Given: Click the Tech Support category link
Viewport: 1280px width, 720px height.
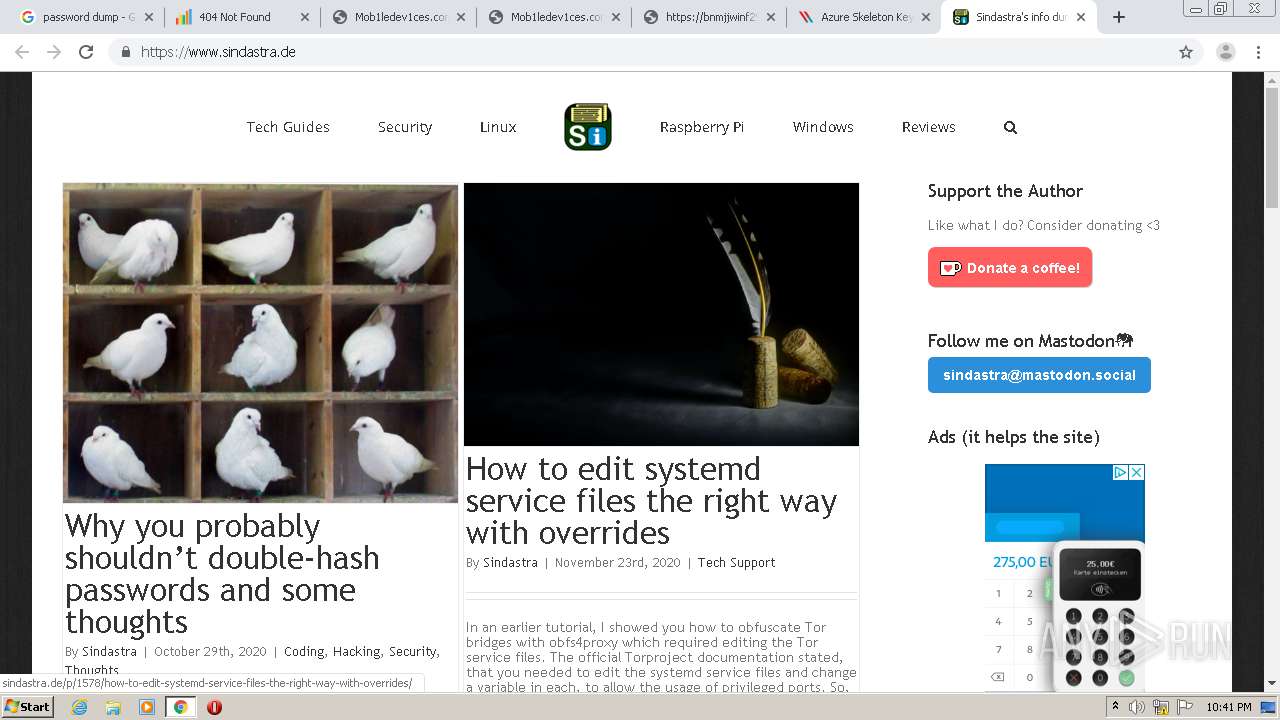Looking at the screenshot, I should (736, 562).
